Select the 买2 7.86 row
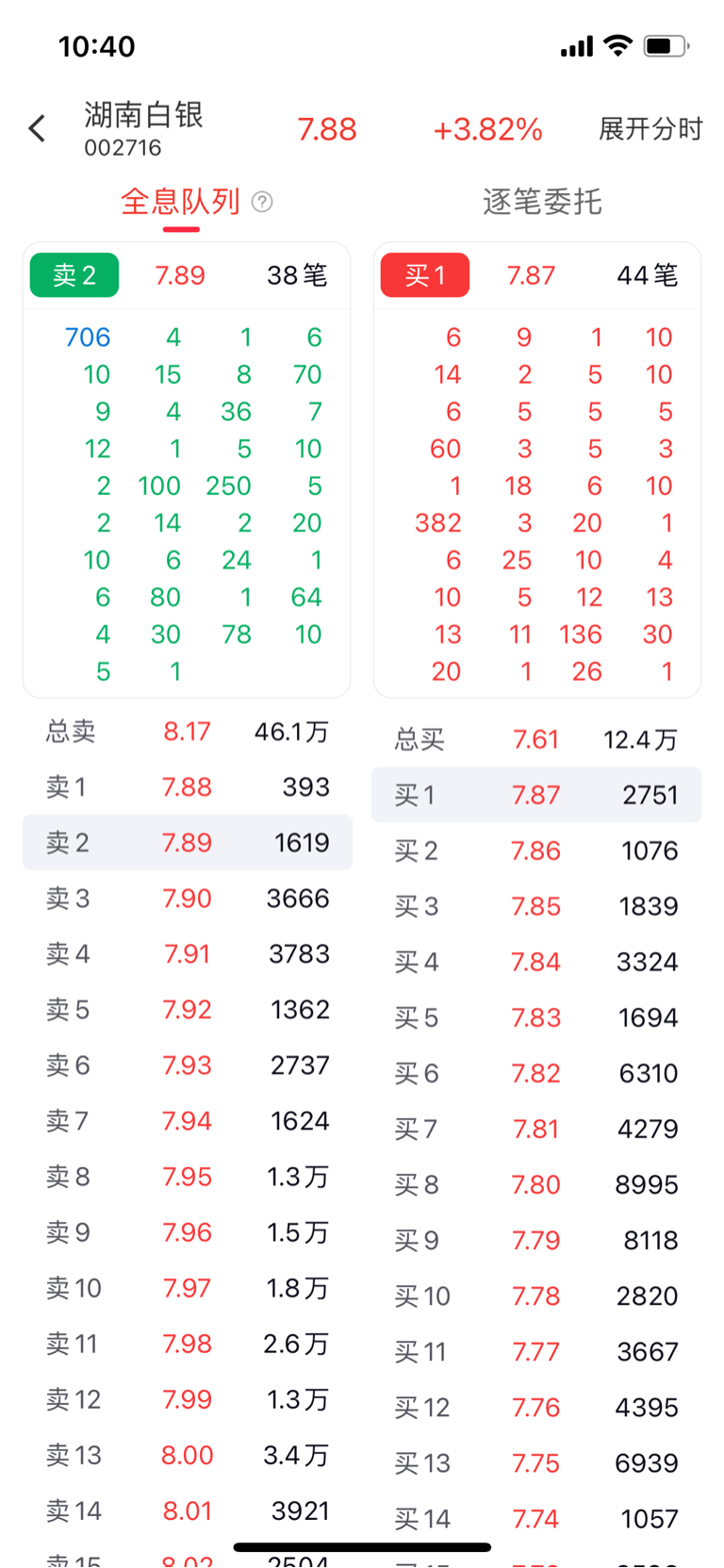Screen dimensions: 724x1568 [x=535, y=851]
